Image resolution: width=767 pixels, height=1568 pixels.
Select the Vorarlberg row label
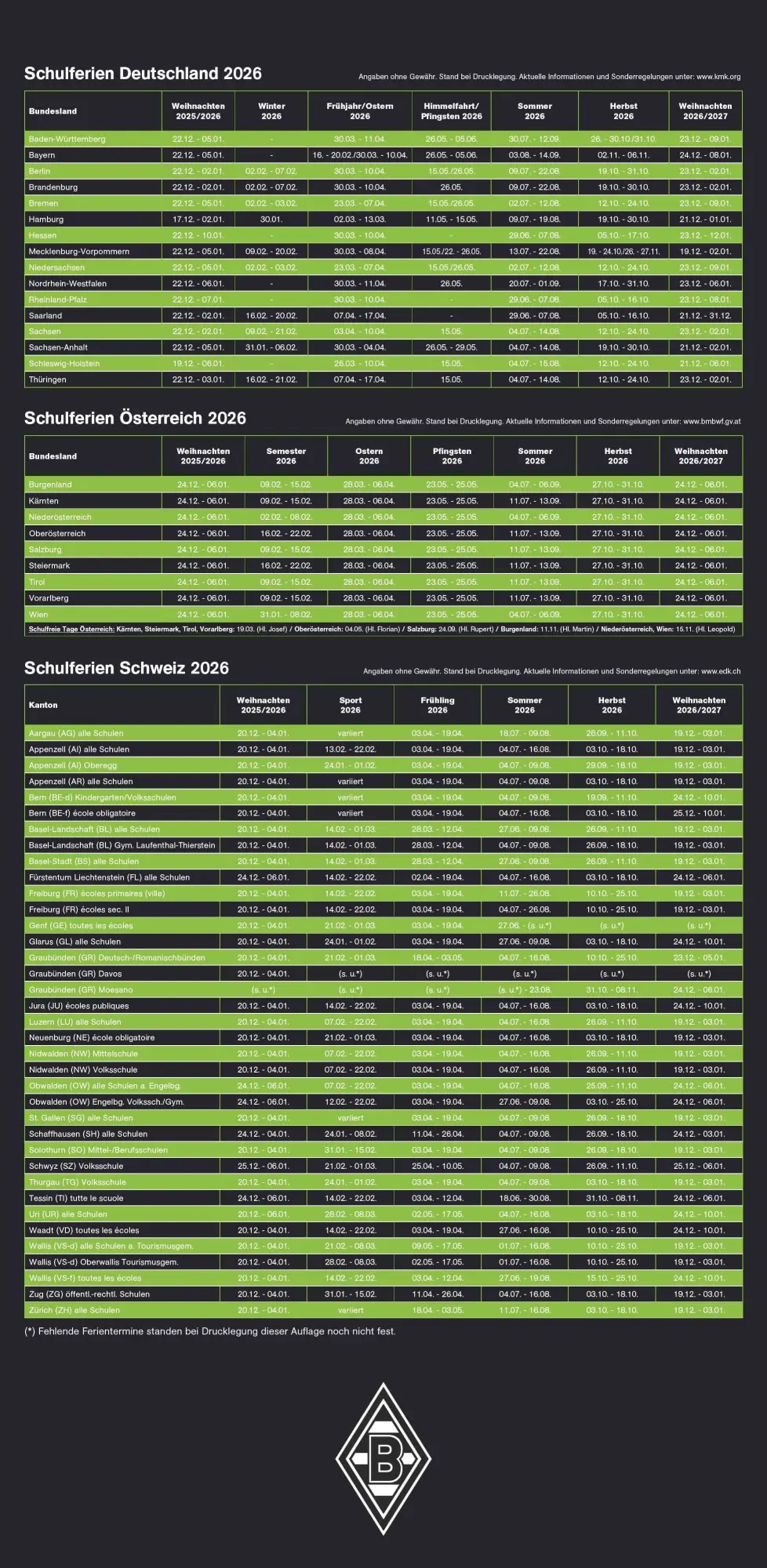pos(49,598)
